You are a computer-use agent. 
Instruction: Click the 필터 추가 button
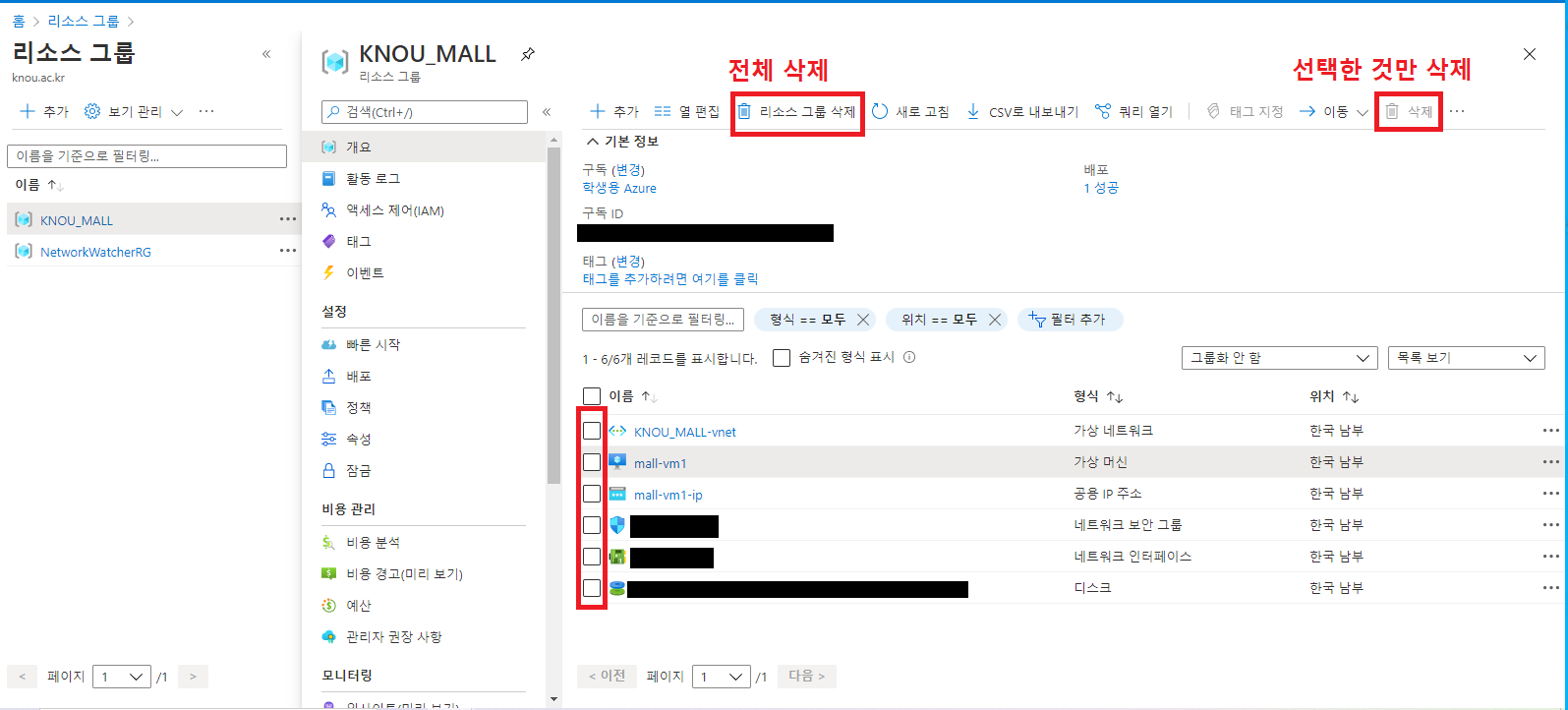(1070, 320)
